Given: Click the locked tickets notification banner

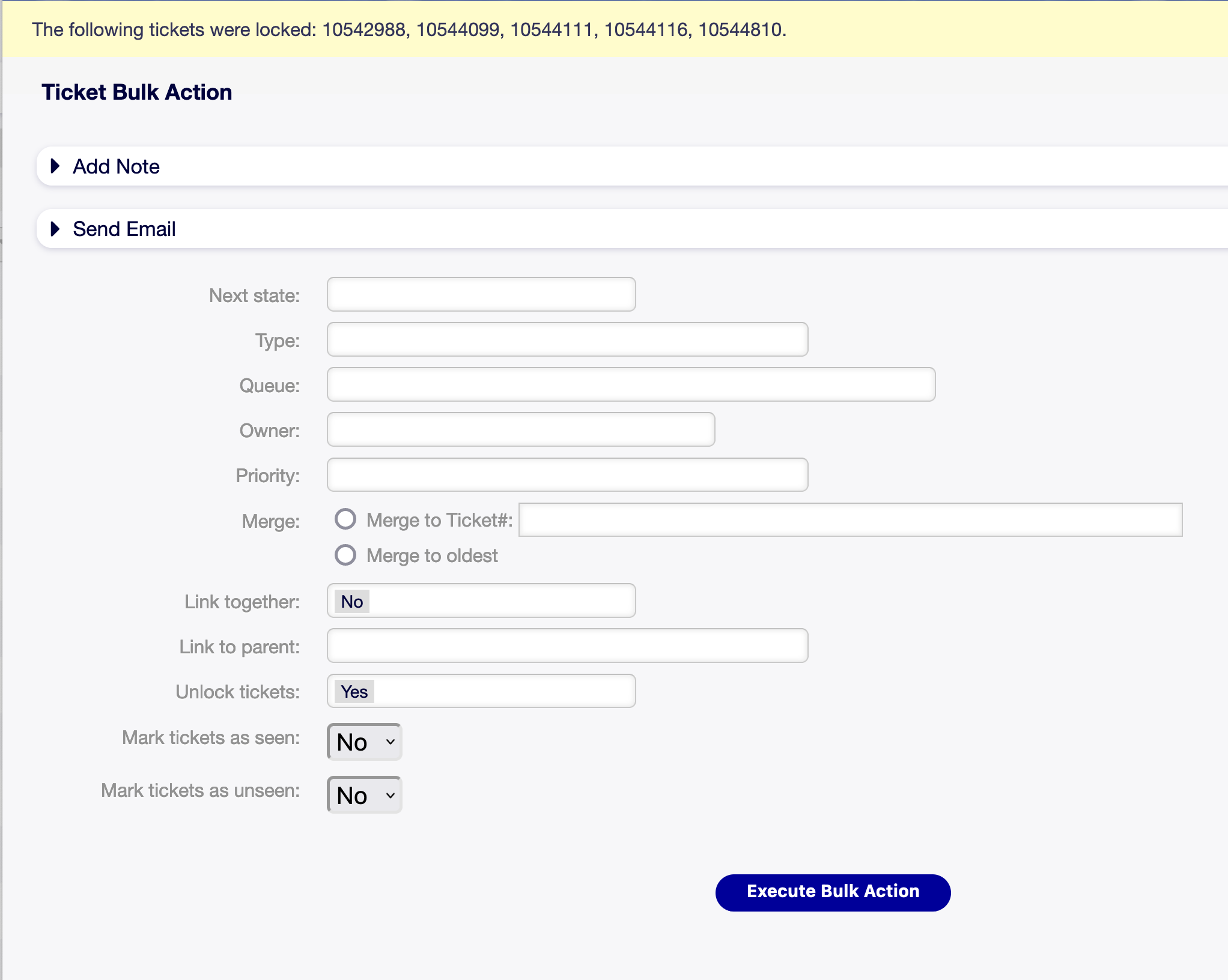Looking at the screenshot, I should pos(409,29).
